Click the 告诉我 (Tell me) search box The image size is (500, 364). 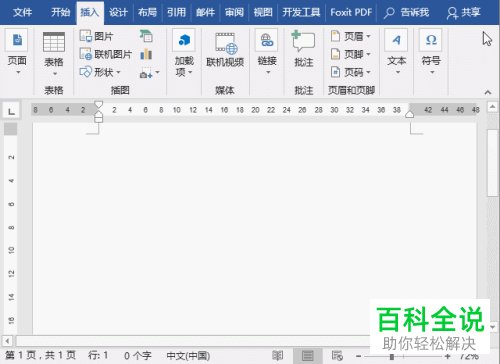[406, 13]
